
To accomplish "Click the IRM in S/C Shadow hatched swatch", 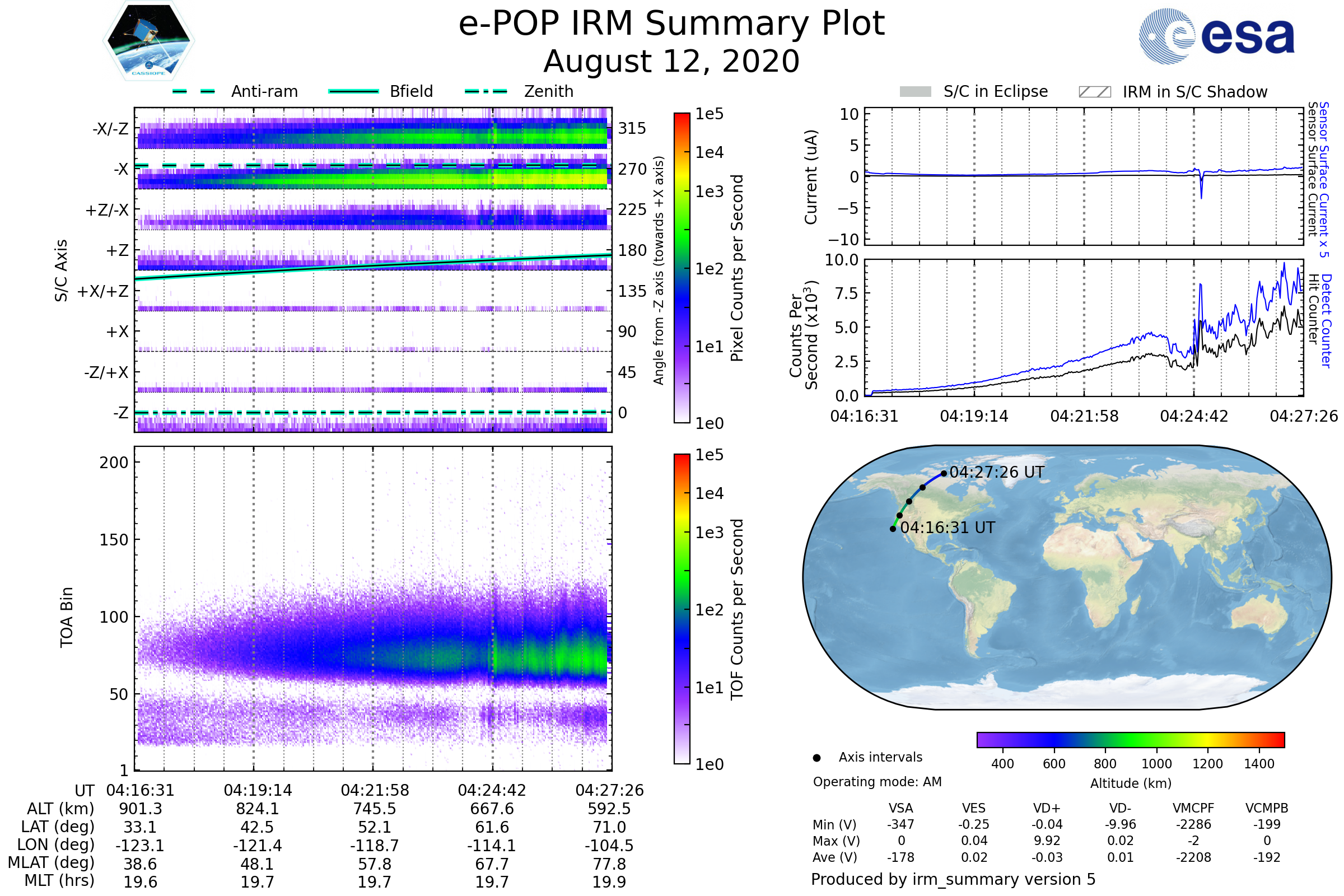I will pyautogui.click(x=1095, y=92).
